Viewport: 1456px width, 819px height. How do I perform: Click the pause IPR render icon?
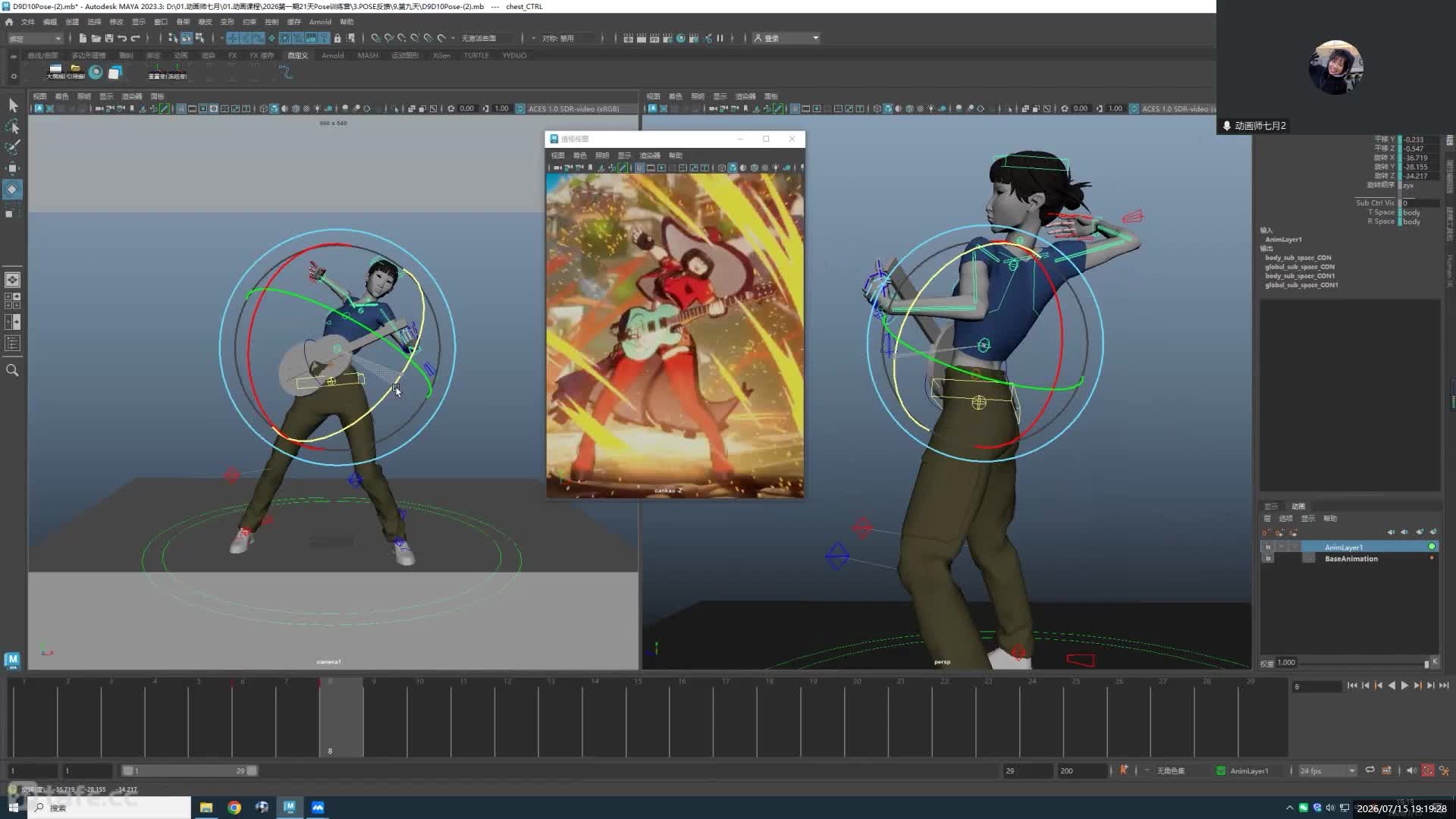click(x=720, y=38)
